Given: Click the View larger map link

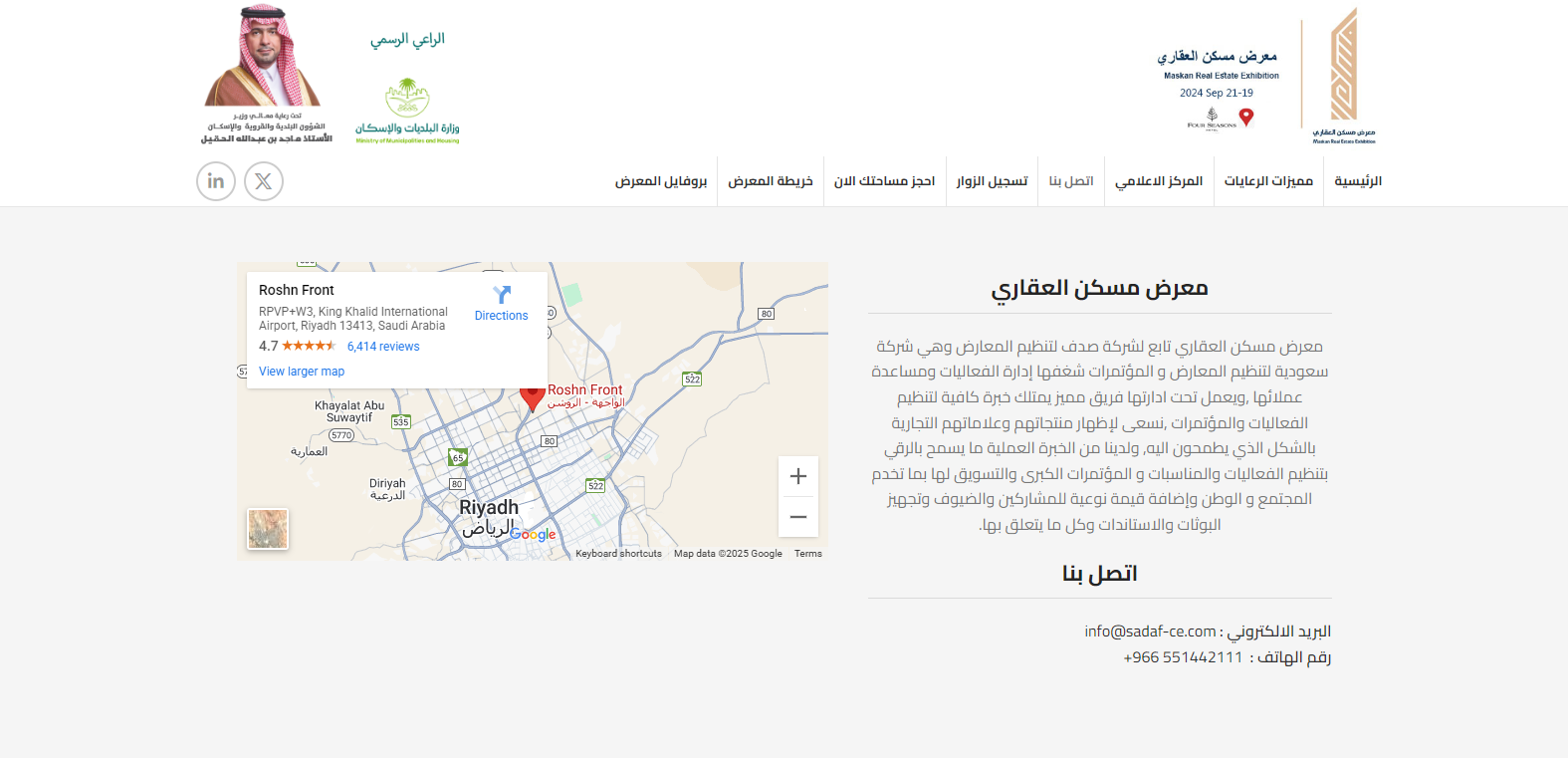Looking at the screenshot, I should [x=302, y=372].
